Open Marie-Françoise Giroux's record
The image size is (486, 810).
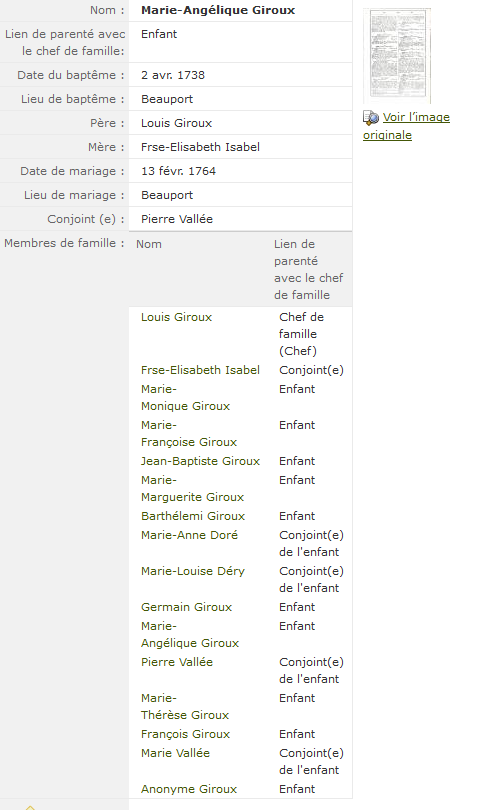[189, 433]
